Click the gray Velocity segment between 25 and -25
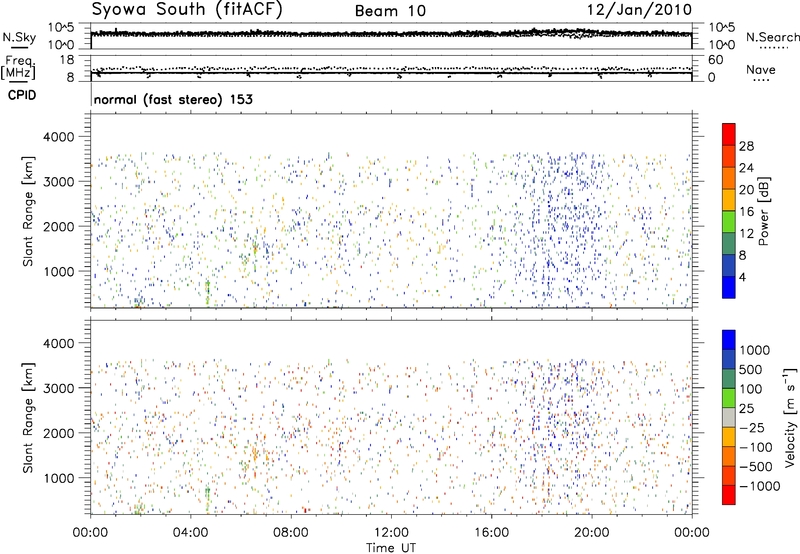800x554 pixels. click(729, 417)
